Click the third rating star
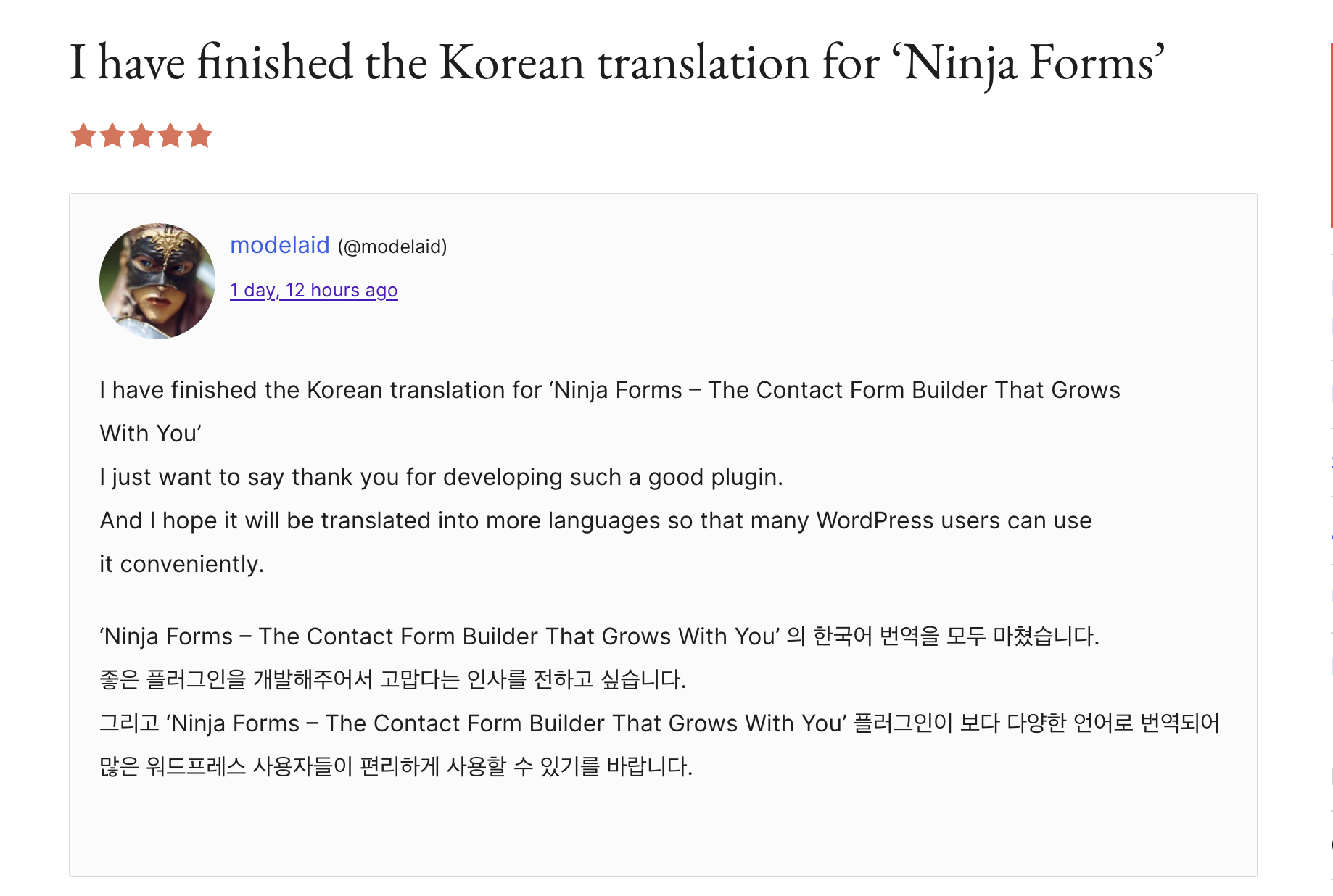1333x896 pixels. click(x=141, y=136)
